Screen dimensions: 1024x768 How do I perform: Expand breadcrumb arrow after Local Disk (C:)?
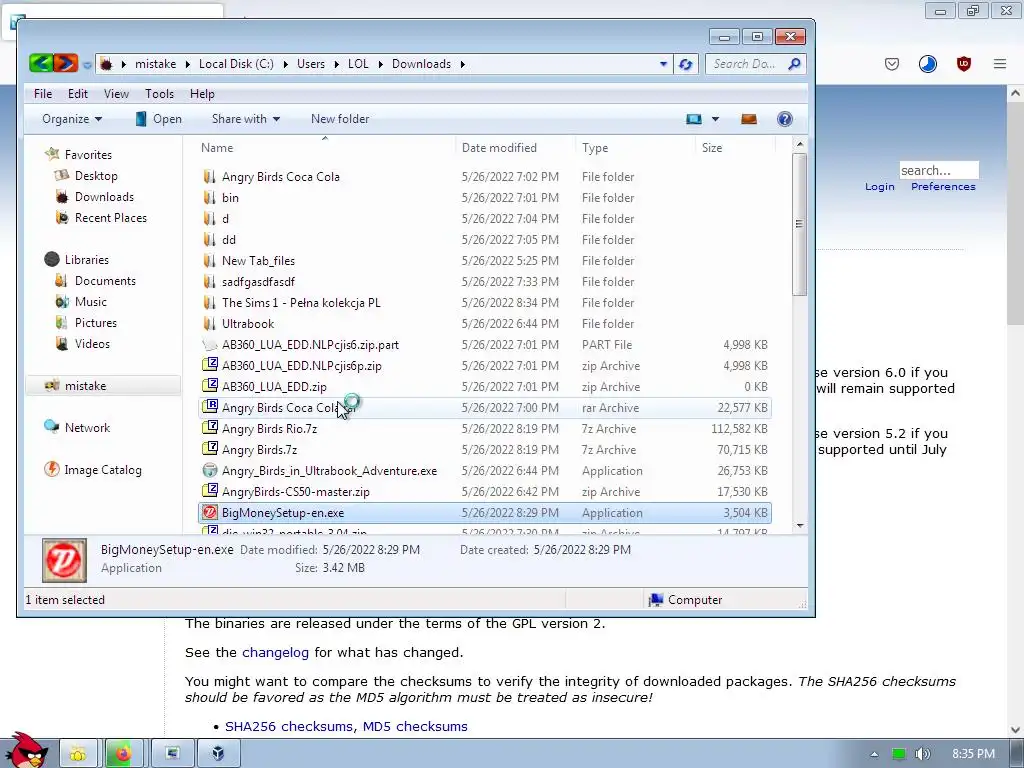(x=285, y=64)
